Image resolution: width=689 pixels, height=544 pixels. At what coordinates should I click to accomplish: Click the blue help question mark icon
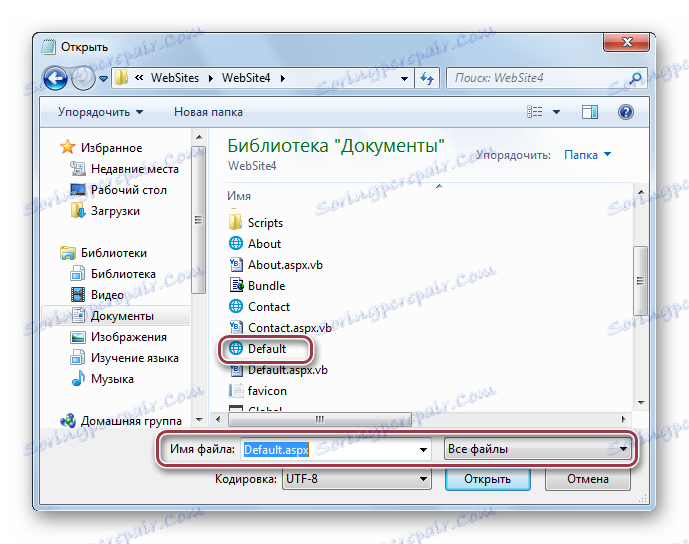[x=626, y=112]
